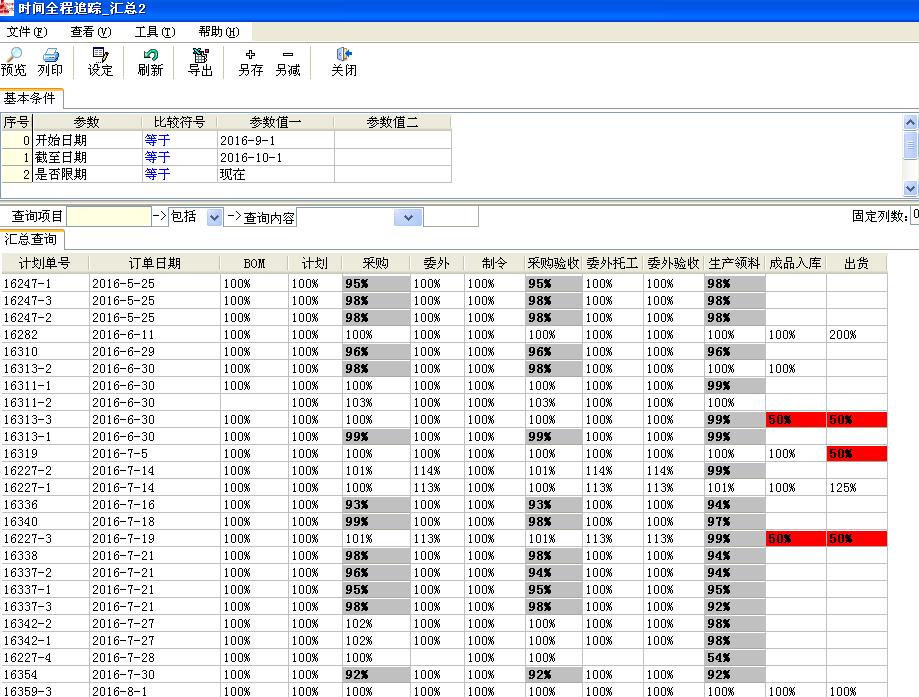
Task: Select the 汇总查询 tab
Action: pos(31,239)
